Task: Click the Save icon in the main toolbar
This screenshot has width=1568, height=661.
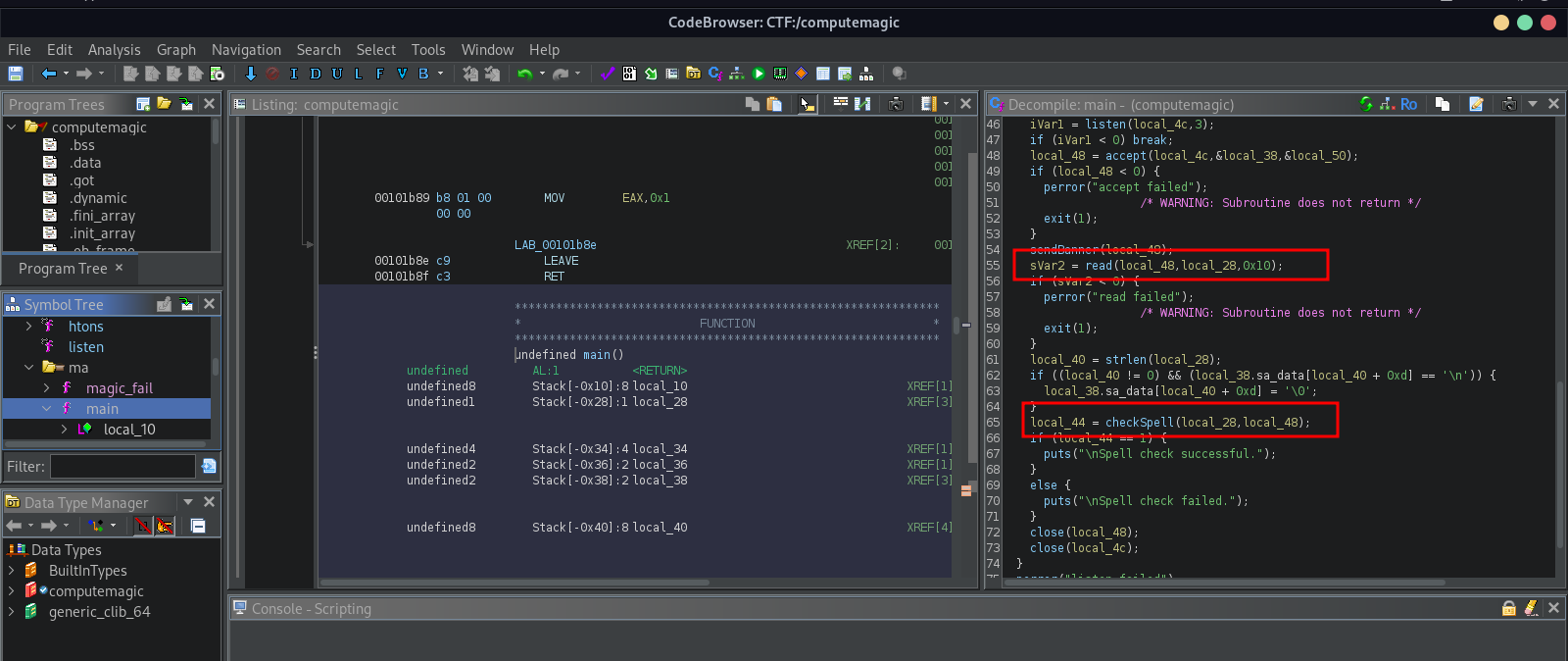Action: (x=15, y=74)
